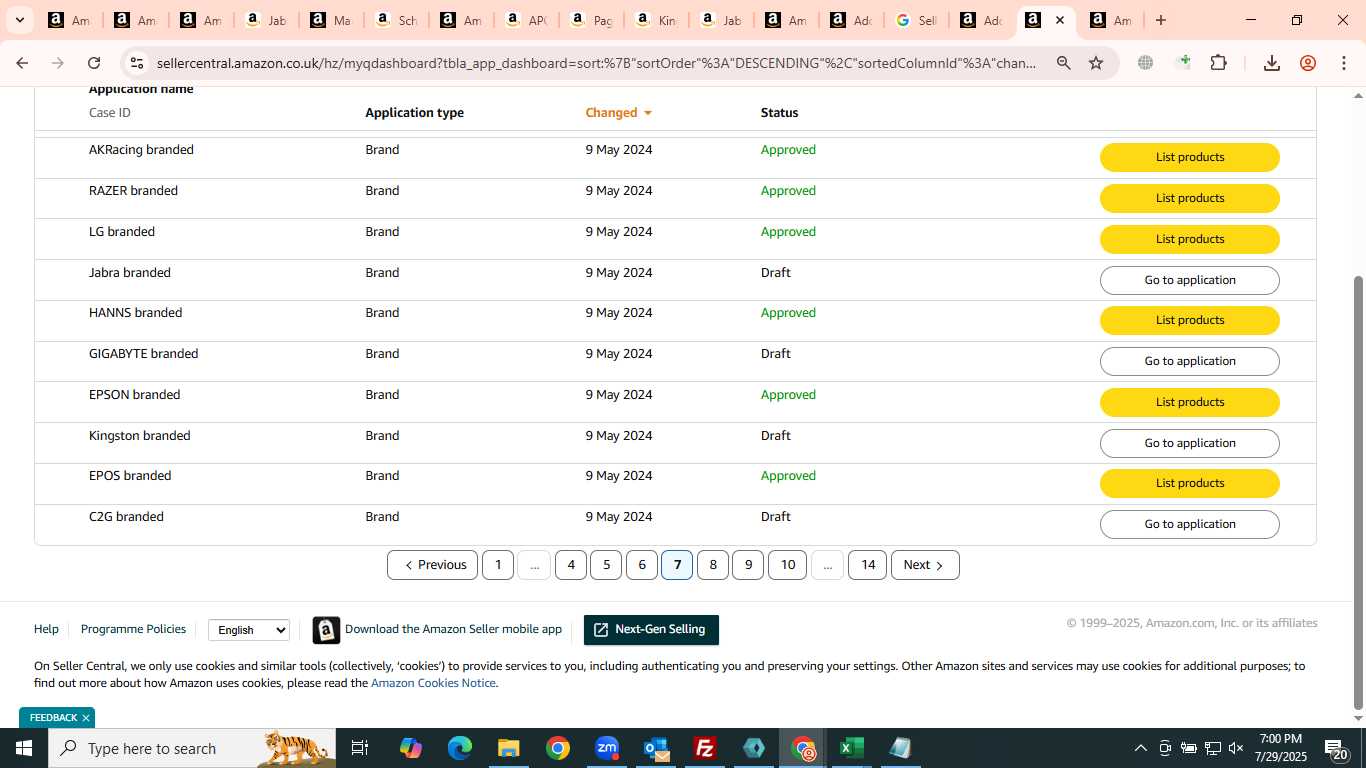The image size is (1366, 768).
Task: Open the browser Downloads icon
Action: point(1272,63)
